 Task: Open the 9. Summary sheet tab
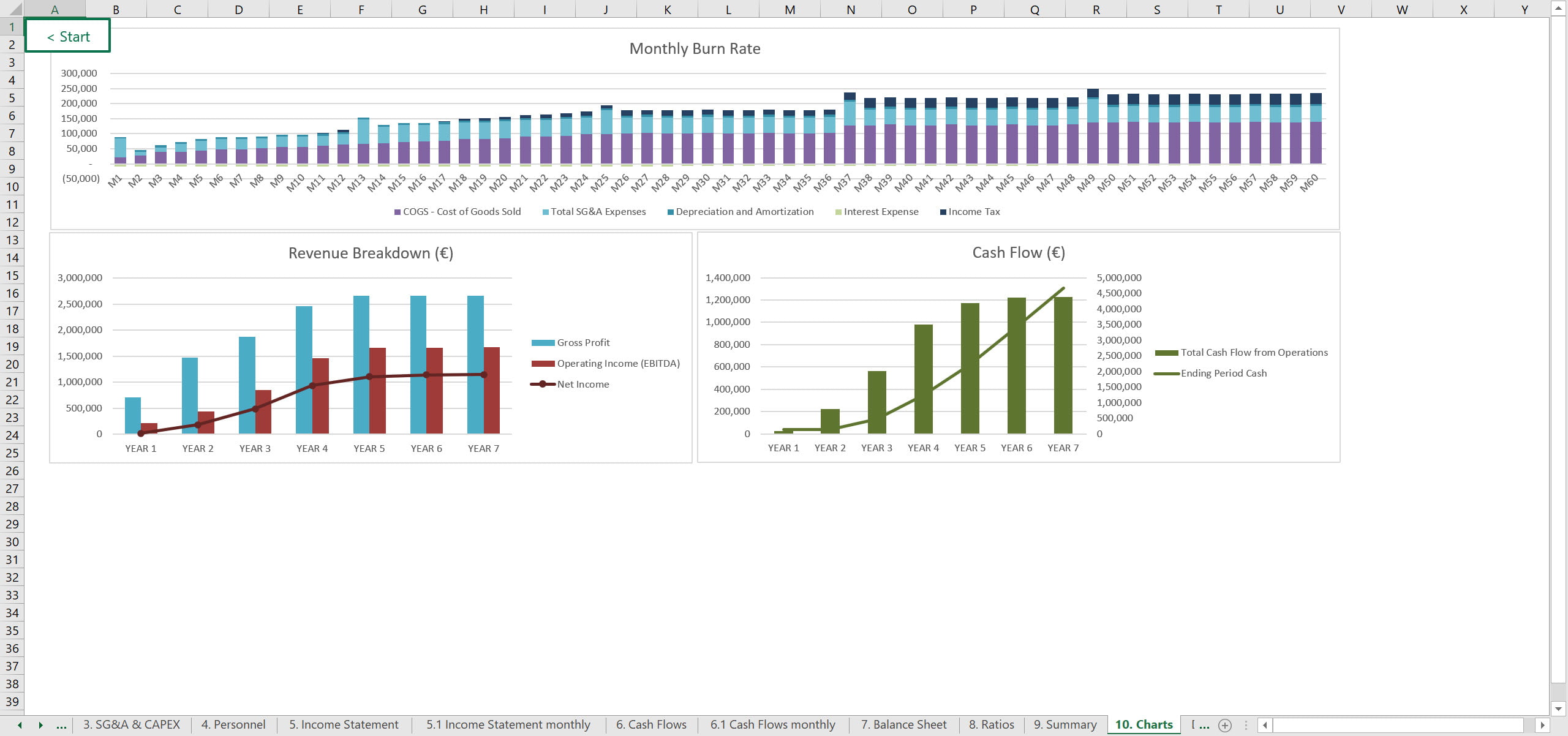tap(1065, 725)
